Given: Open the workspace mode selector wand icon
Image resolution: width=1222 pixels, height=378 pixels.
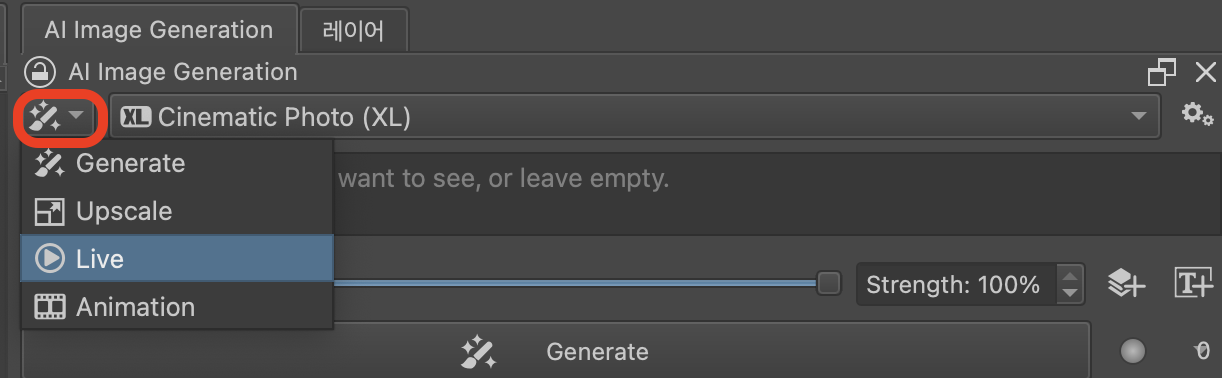Looking at the screenshot, I should (56, 118).
